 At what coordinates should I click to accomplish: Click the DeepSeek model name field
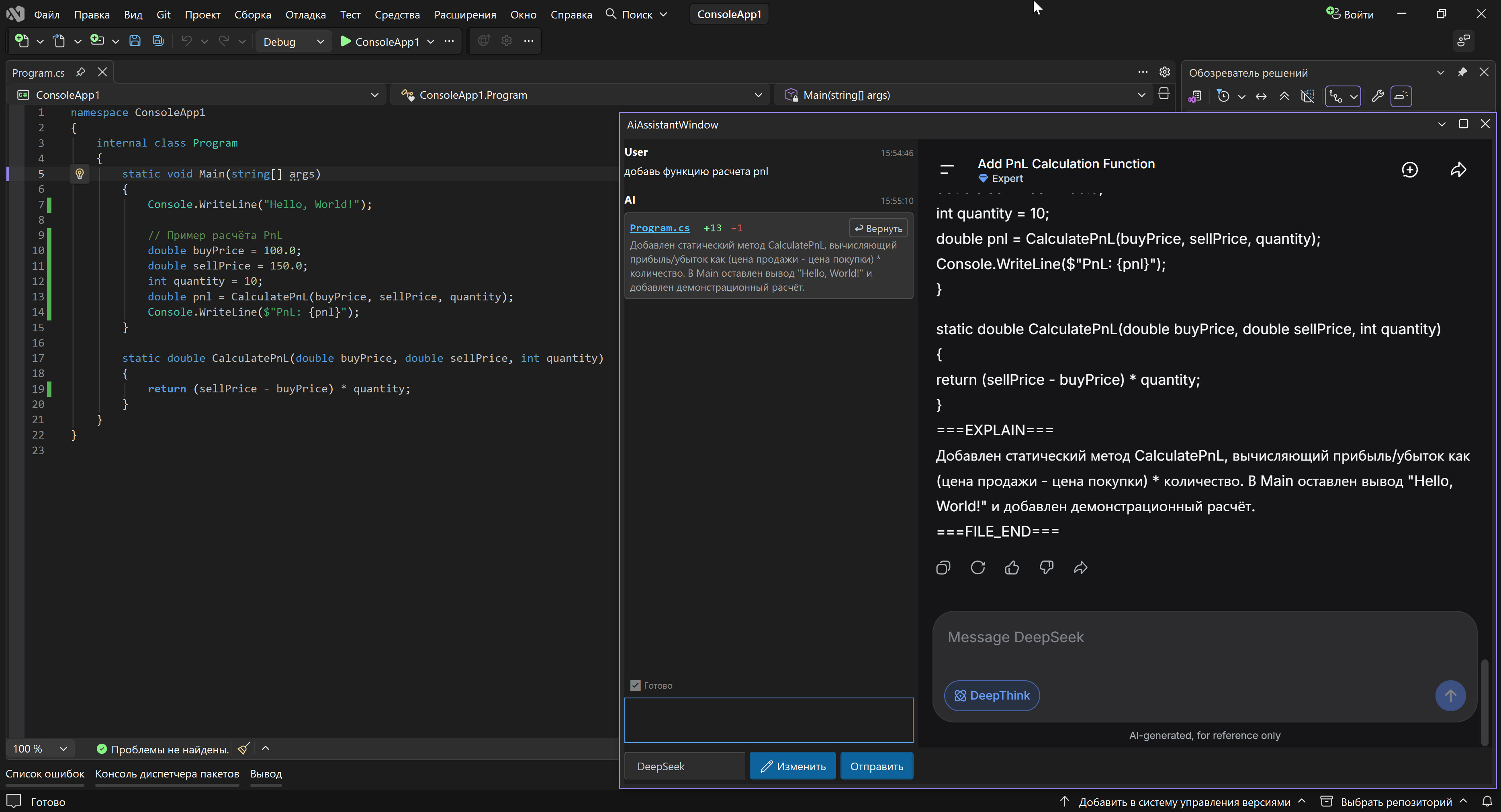pyautogui.click(x=685, y=766)
